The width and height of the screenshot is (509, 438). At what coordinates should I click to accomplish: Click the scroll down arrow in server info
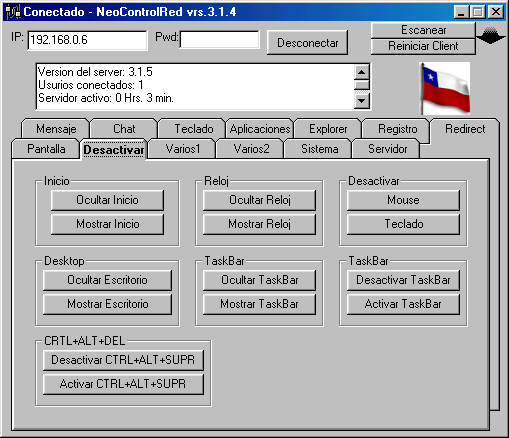point(362,100)
